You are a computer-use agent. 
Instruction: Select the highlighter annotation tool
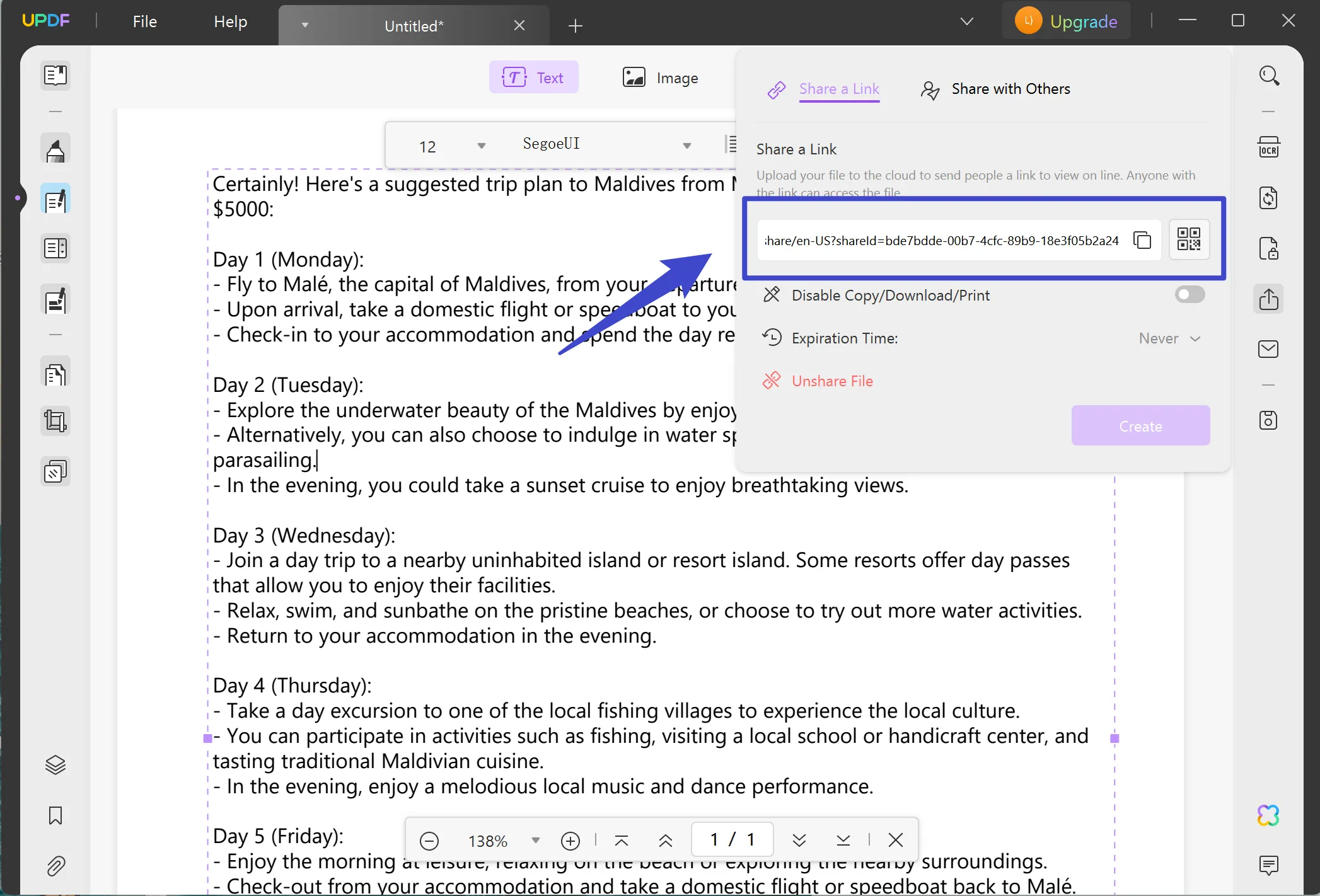[55, 149]
